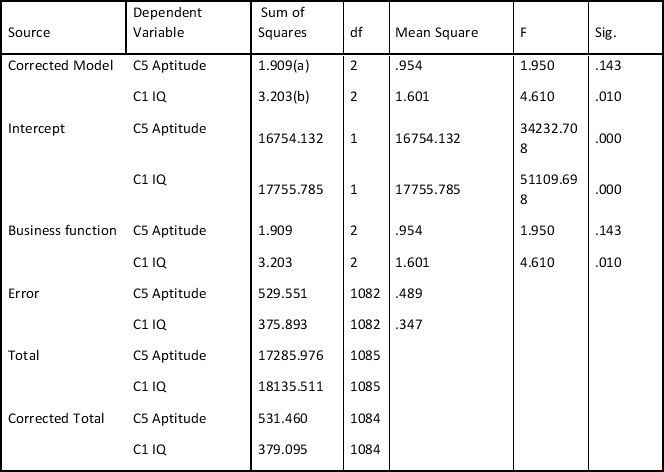Select the Corrected Total value '531.460'

282,418
